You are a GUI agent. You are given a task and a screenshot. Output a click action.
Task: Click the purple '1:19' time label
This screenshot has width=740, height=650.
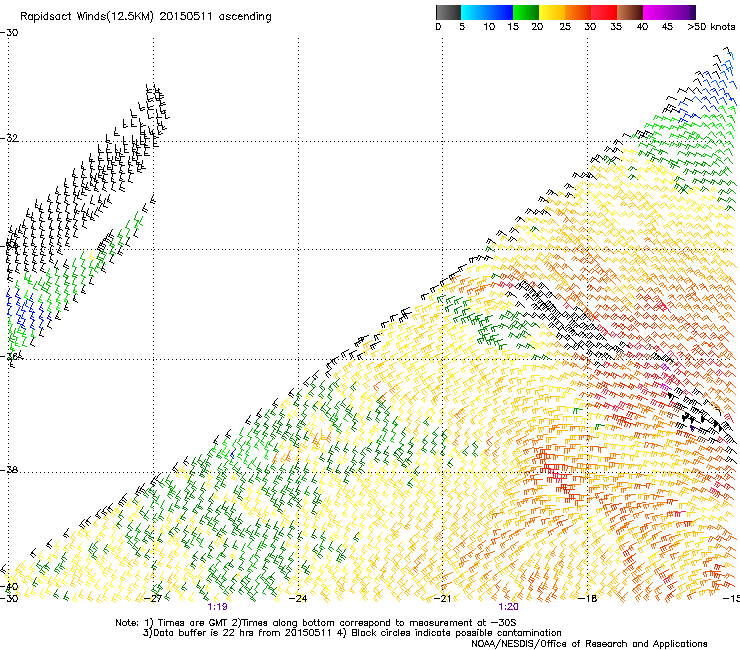click(217, 607)
